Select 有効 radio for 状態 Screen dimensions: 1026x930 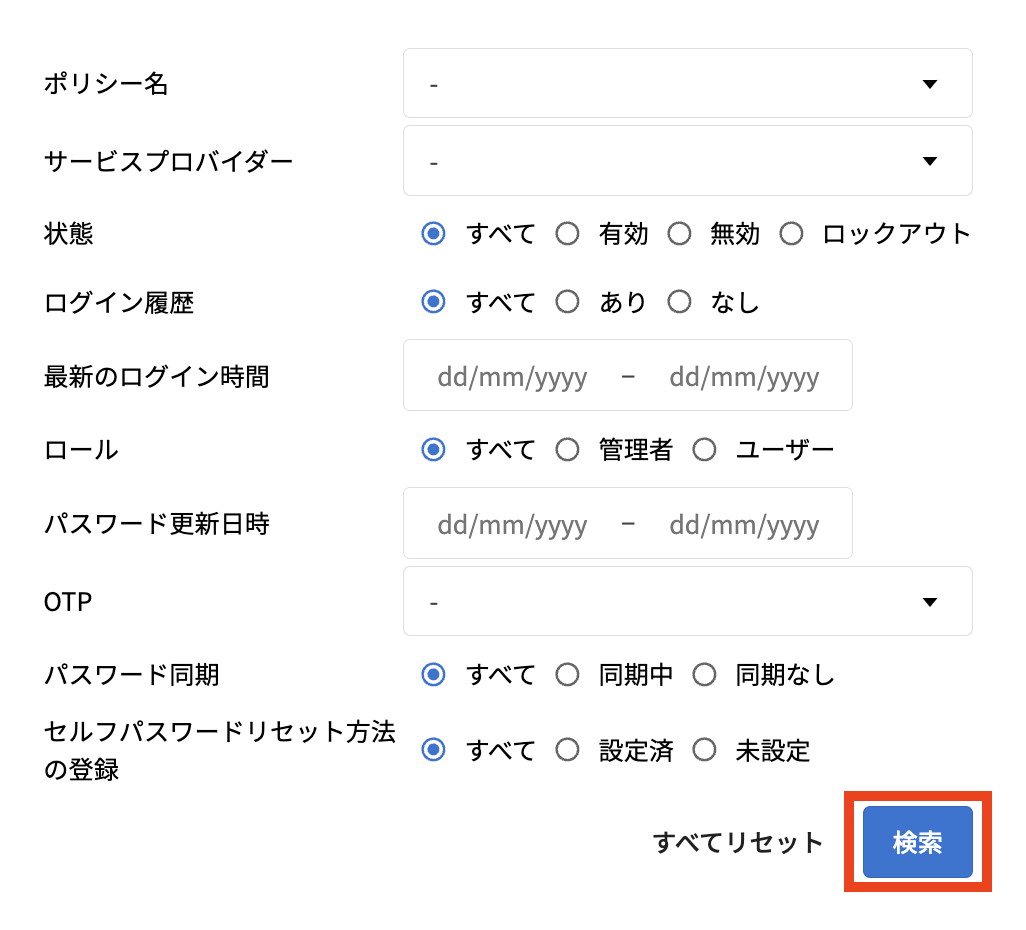568,234
